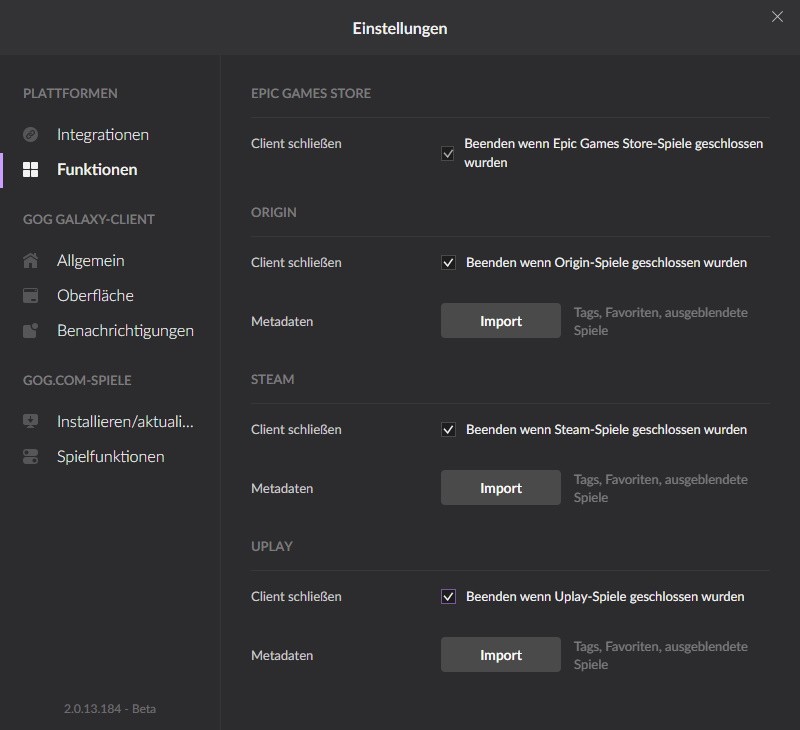Click the Allgemein house icon
Screen dimensions: 800x730
(31, 261)
